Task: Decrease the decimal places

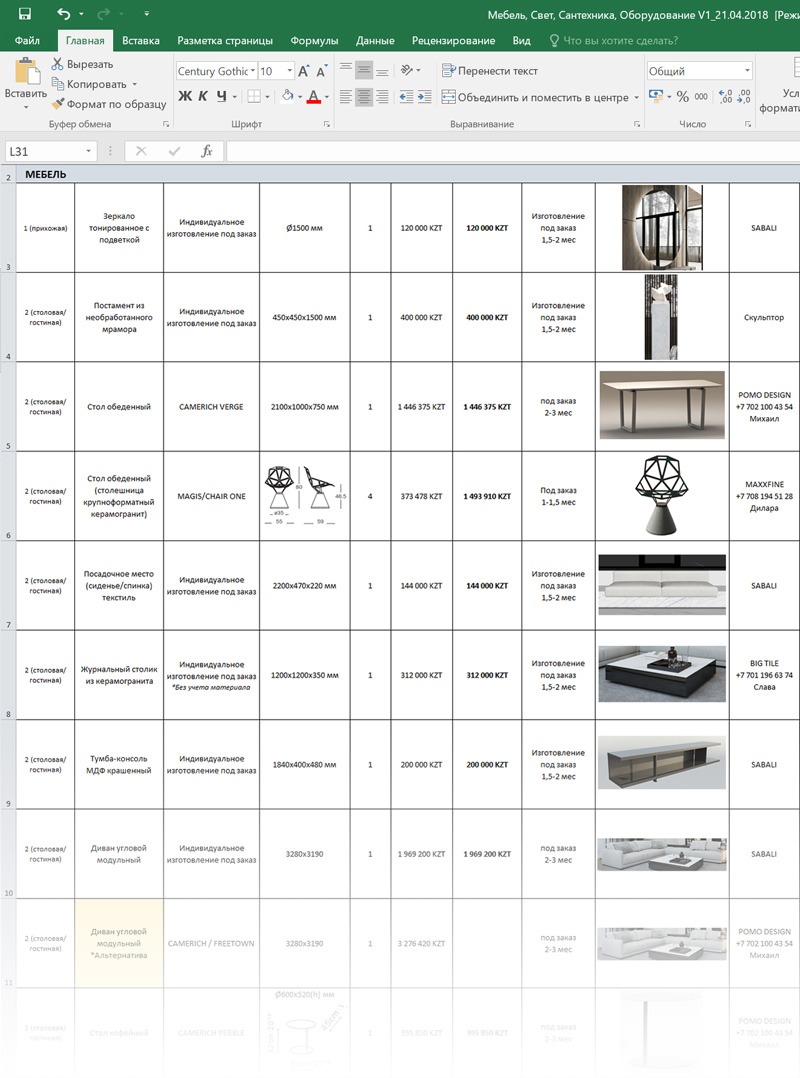Action: point(744,96)
